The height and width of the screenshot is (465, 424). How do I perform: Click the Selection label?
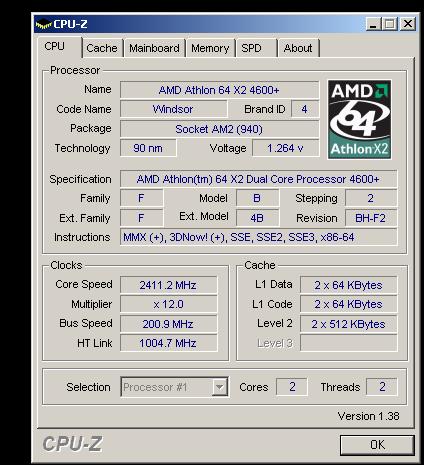point(88,387)
